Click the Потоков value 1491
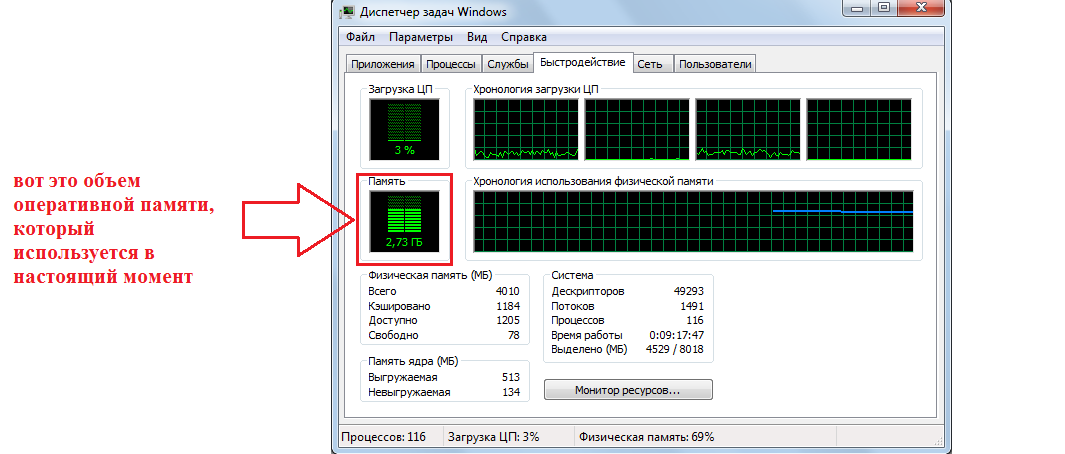The image size is (1065, 454). [692, 306]
